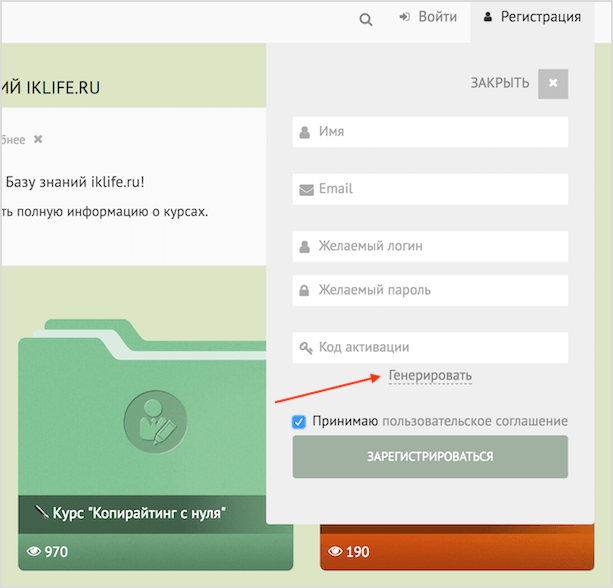Click the lock icon in password field
The width and height of the screenshot is (613, 588).
click(304, 290)
